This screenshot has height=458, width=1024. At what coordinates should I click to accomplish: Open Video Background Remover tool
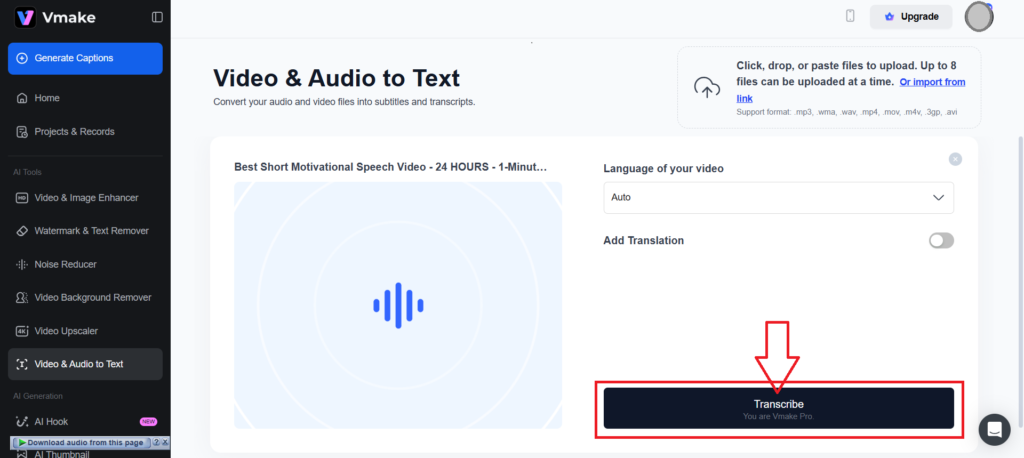click(92, 298)
